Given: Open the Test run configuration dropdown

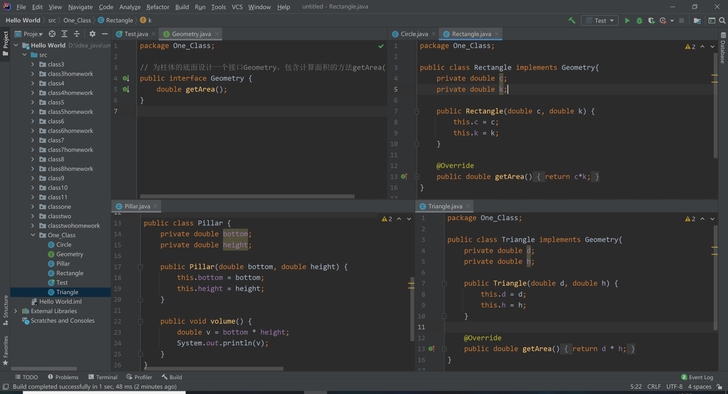Looking at the screenshot, I should [x=600, y=20].
